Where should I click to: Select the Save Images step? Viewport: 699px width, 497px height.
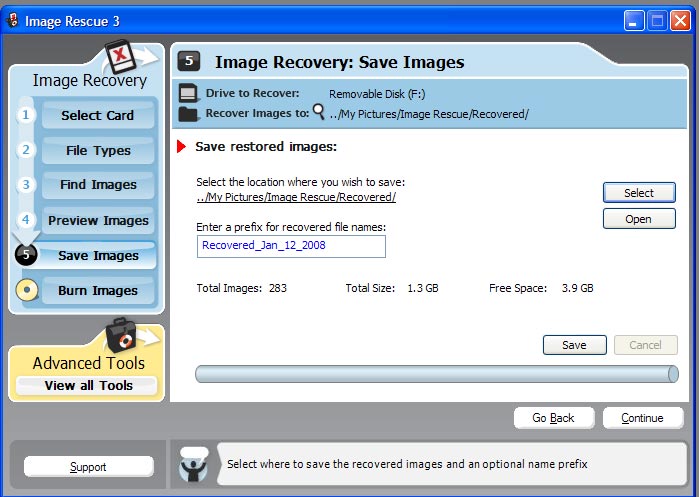pos(98,255)
